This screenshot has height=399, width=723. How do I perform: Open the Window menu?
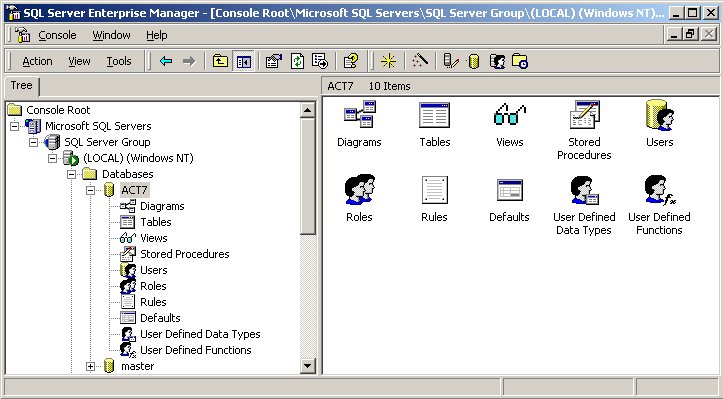pos(111,35)
